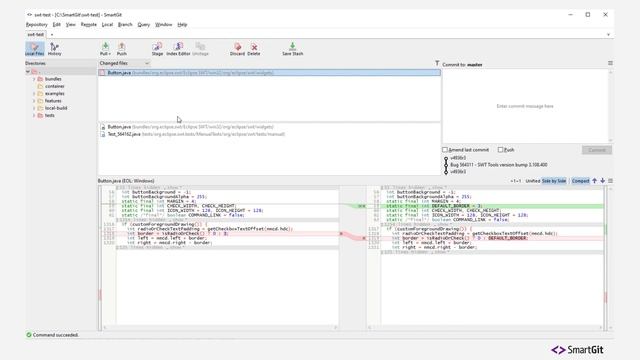Screen dimensions: 640x360
Task: Open the View menu
Action: click(71, 24)
